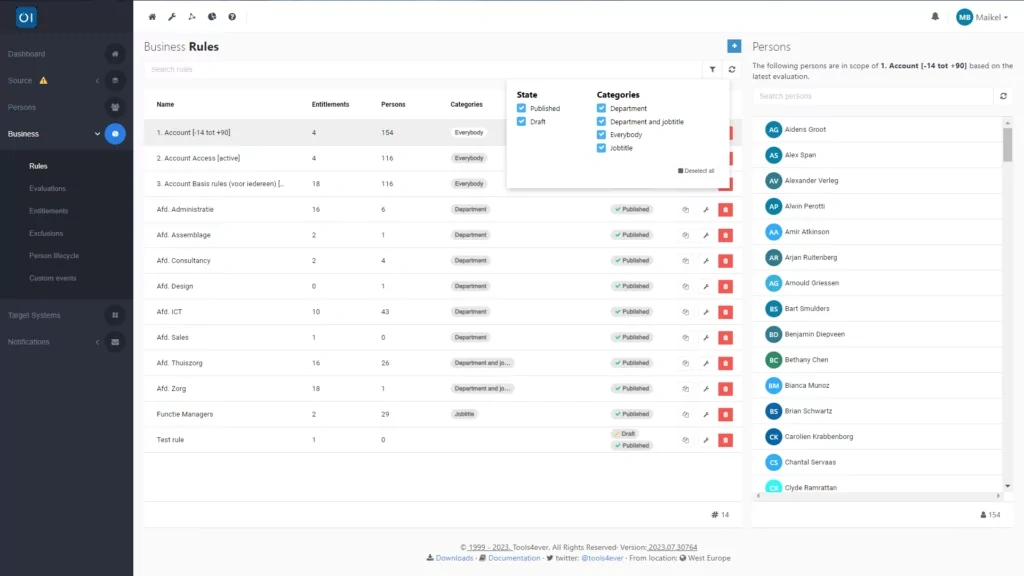
Task: Open the home icon in the top toolbar
Action: click(x=151, y=16)
